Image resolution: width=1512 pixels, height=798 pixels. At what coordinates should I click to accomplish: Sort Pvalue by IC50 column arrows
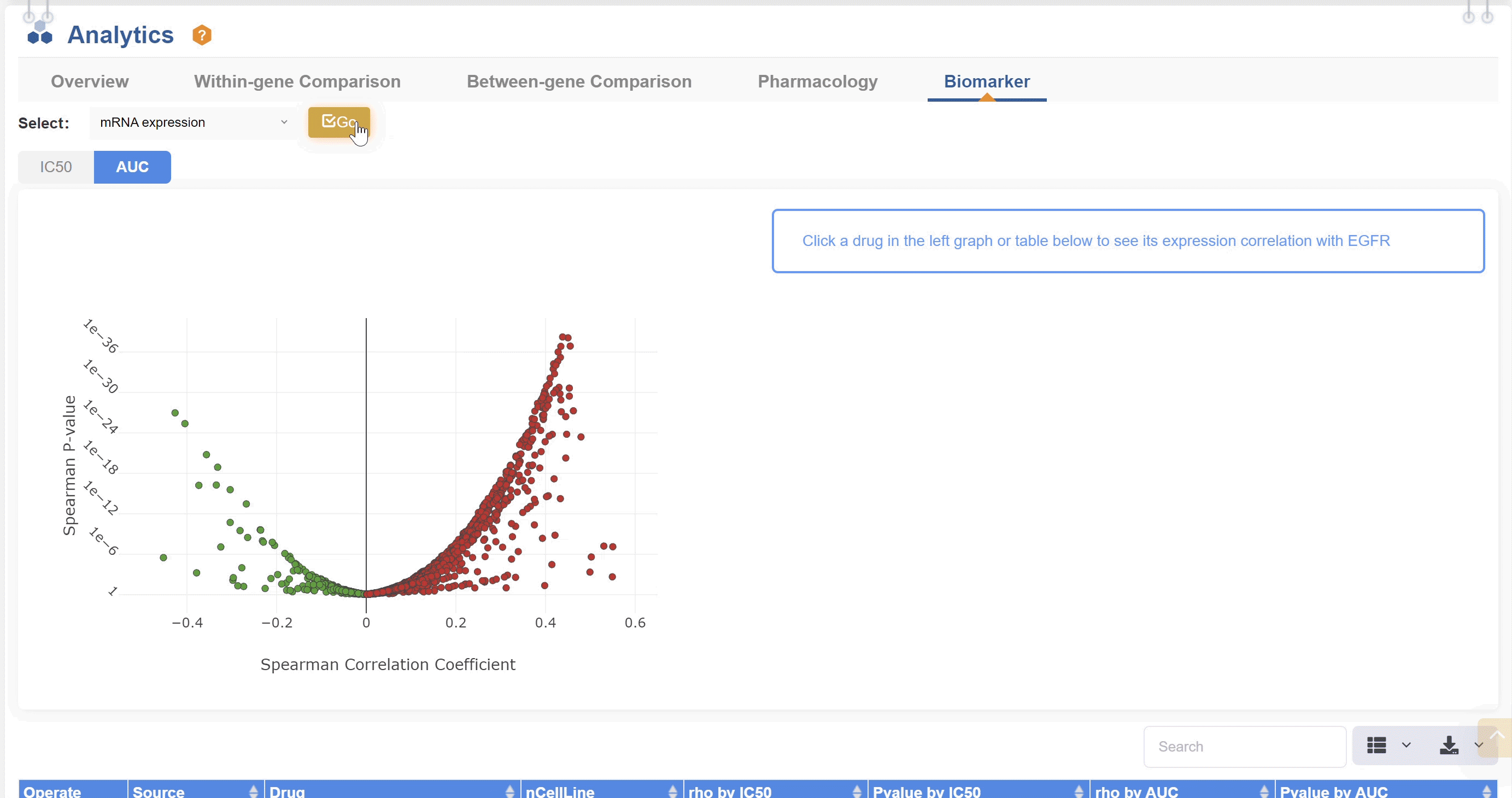tap(1079, 791)
